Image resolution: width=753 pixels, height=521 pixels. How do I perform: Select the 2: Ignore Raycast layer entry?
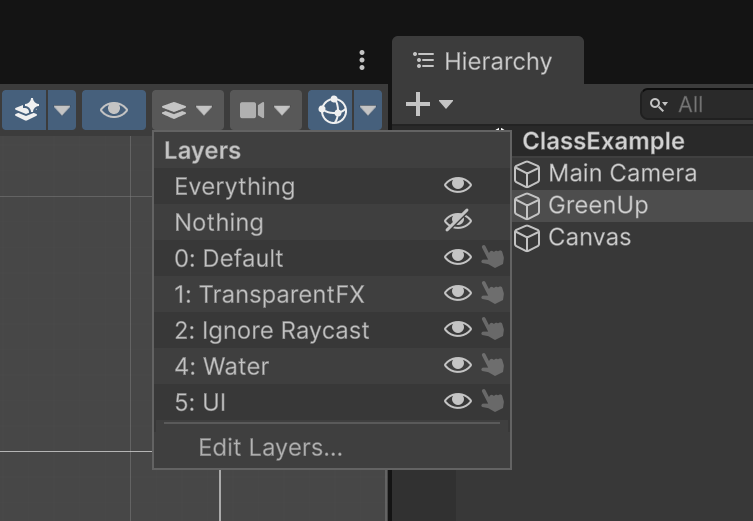click(332, 330)
